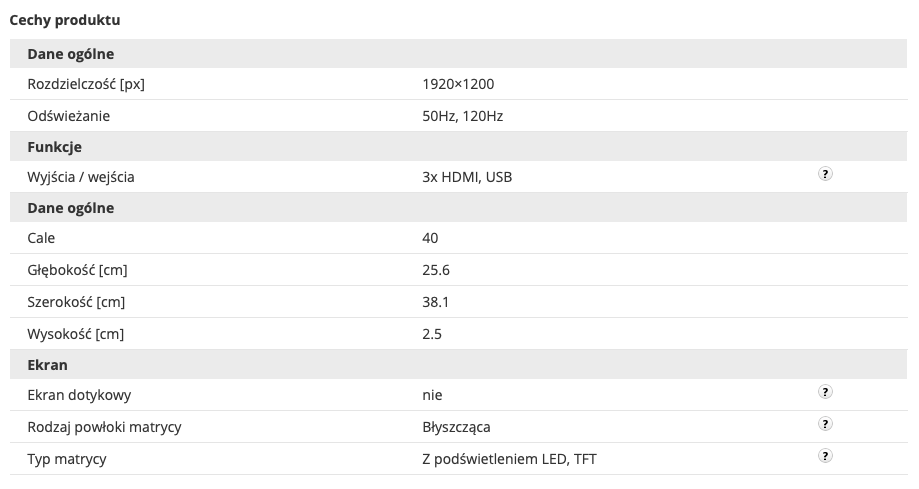This screenshot has height=489, width=919.
Task: Click the Cale row label
Action: 41,238
